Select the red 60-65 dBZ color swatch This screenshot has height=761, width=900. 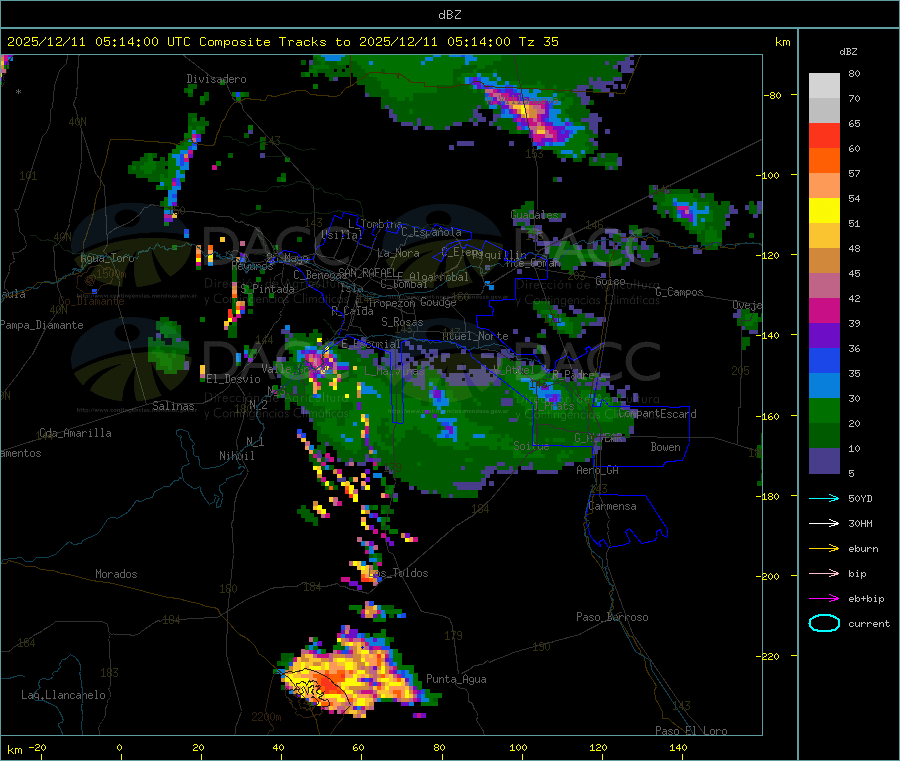[824, 135]
